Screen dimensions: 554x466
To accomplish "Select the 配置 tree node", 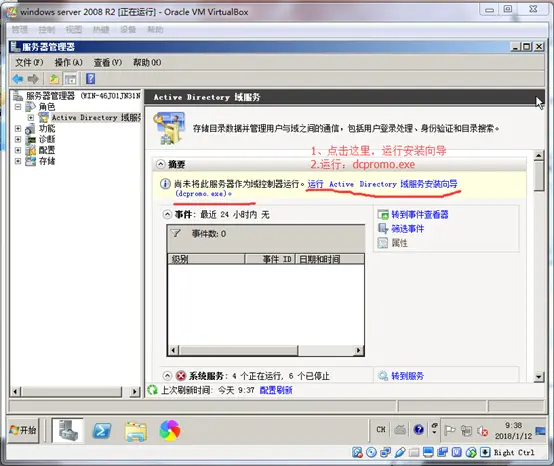I will [x=40, y=150].
